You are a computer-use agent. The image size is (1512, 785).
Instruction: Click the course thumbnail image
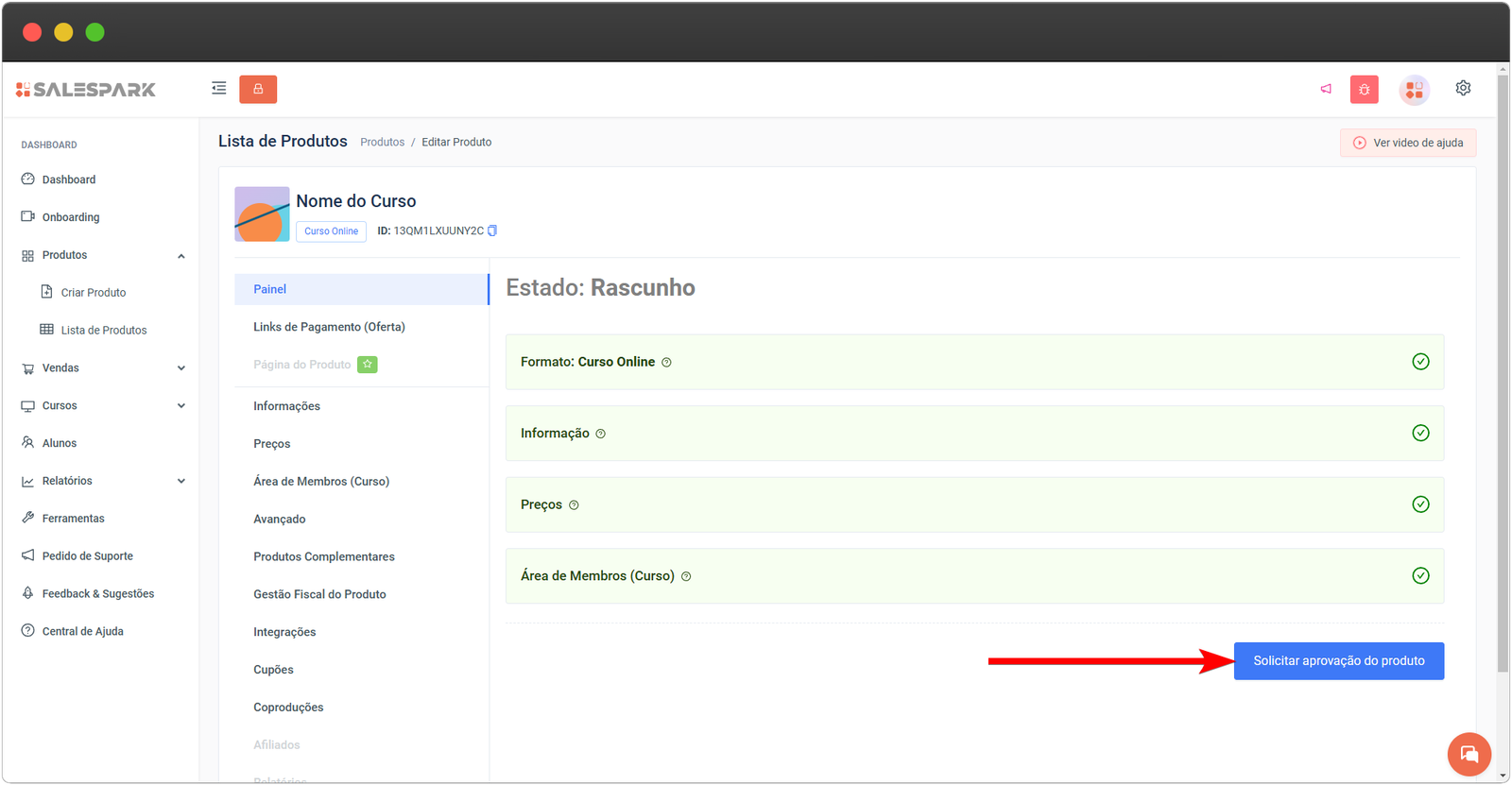point(262,214)
